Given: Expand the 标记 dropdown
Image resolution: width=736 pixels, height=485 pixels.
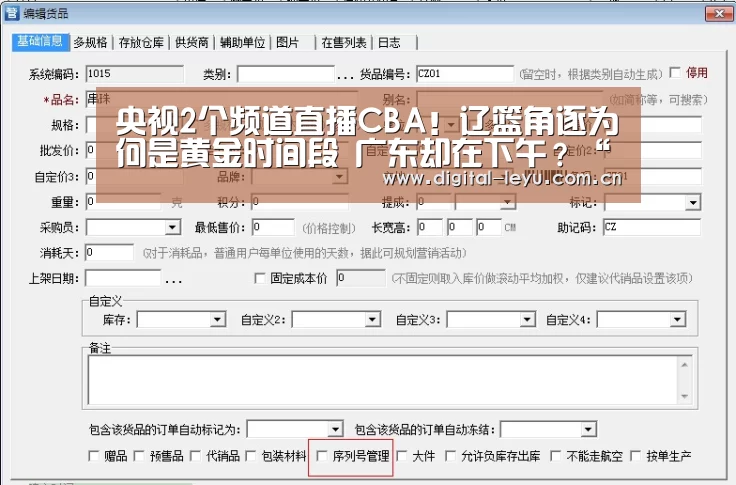Looking at the screenshot, I should (x=692, y=203).
